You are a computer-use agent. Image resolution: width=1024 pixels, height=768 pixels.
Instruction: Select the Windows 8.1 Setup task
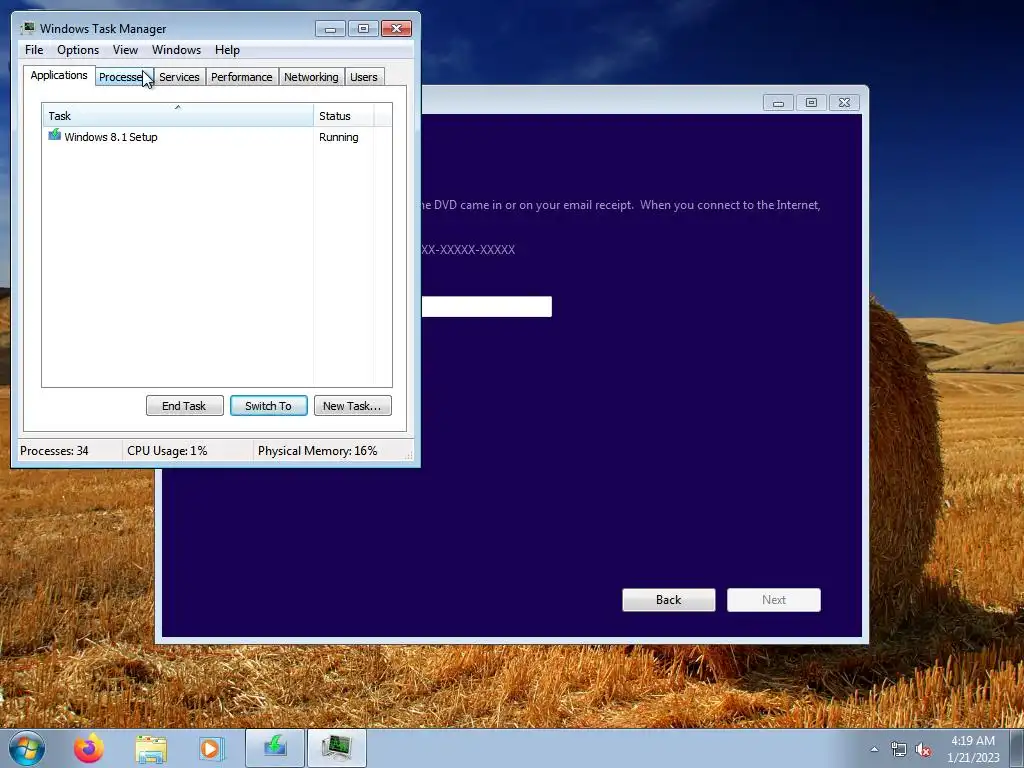(110, 137)
